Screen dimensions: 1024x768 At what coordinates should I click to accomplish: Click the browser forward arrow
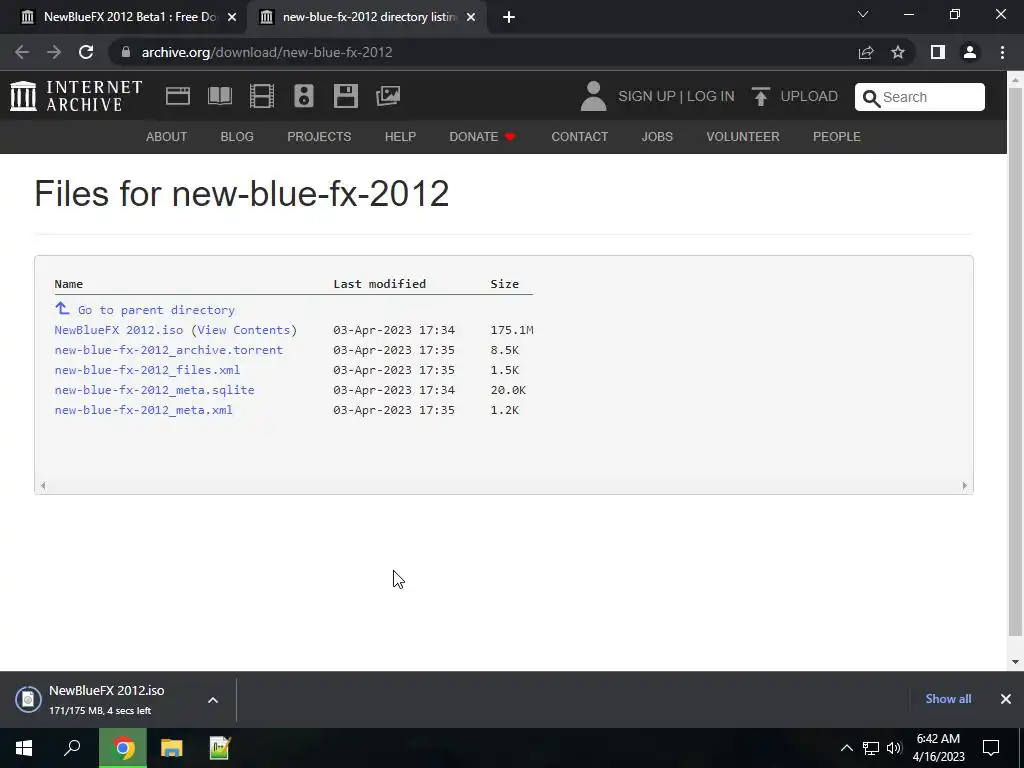click(x=54, y=52)
